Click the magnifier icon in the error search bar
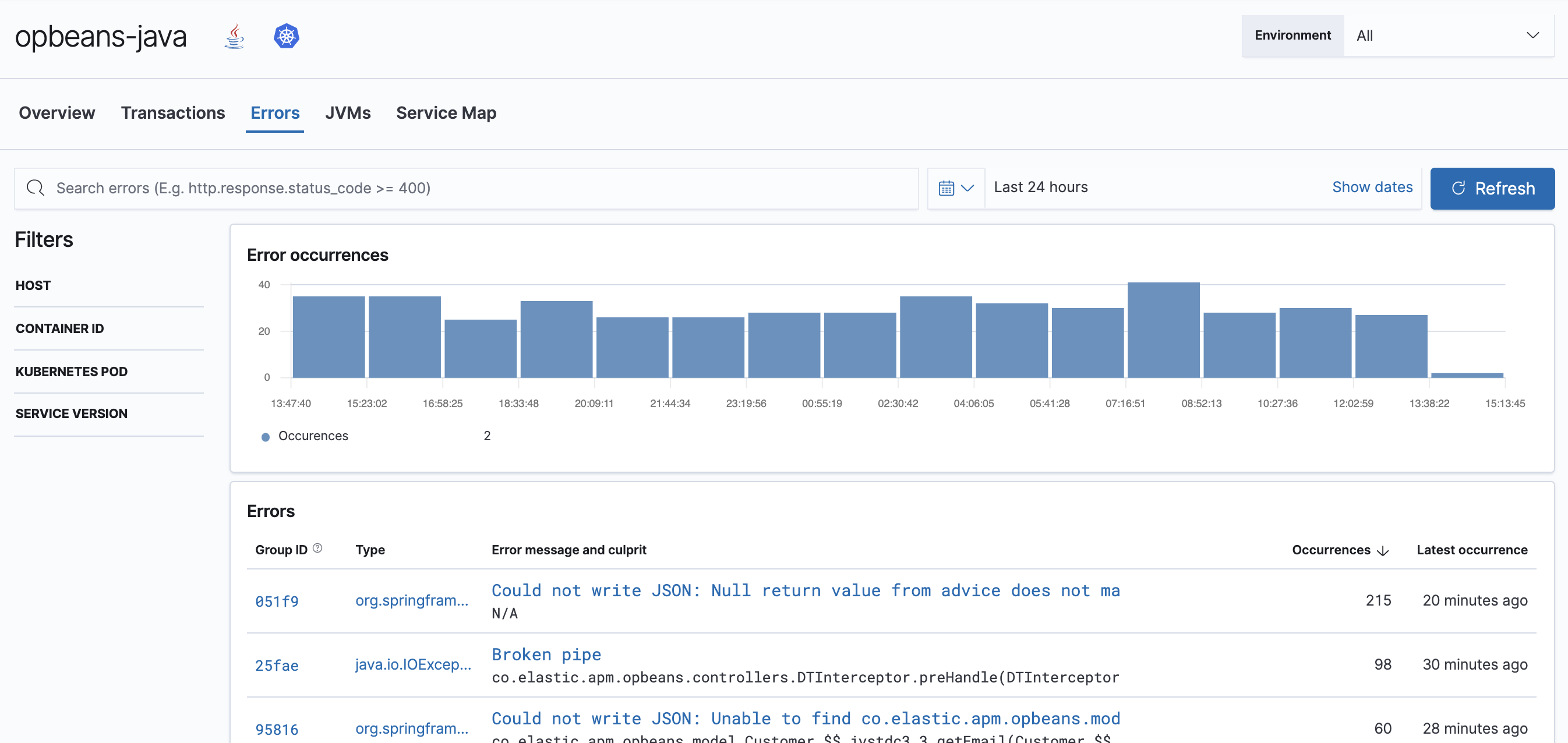Image resolution: width=1568 pixels, height=743 pixels. (35, 187)
